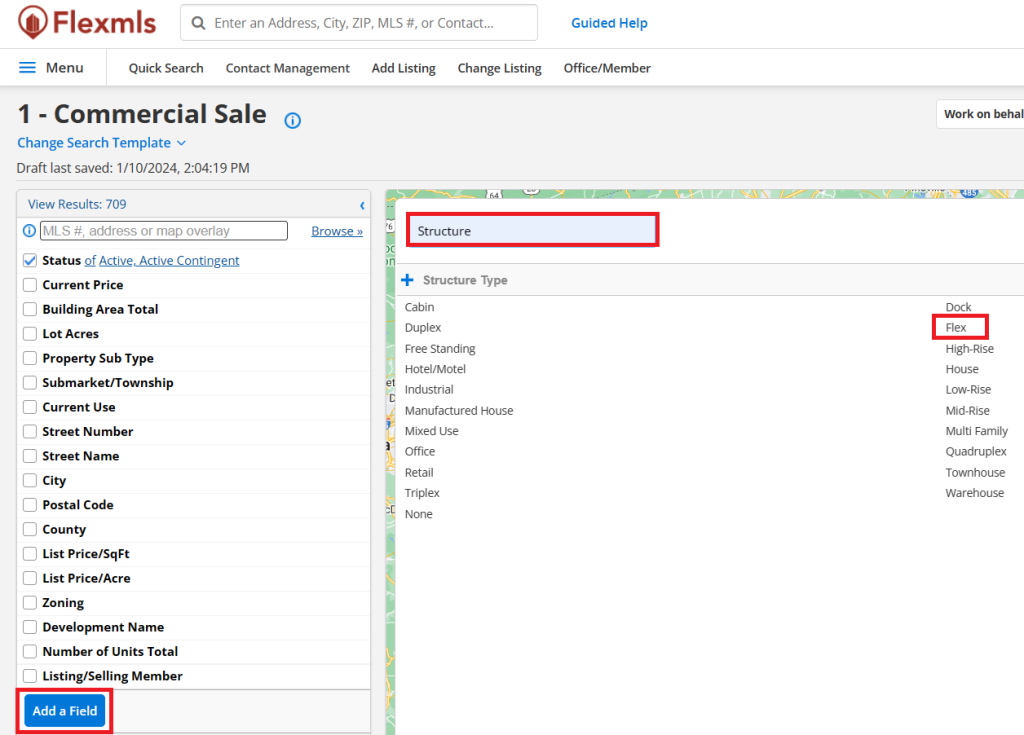The height and width of the screenshot is (735, 1024).
Task: Check the Lot Acres checkbox
Action: 30,334
